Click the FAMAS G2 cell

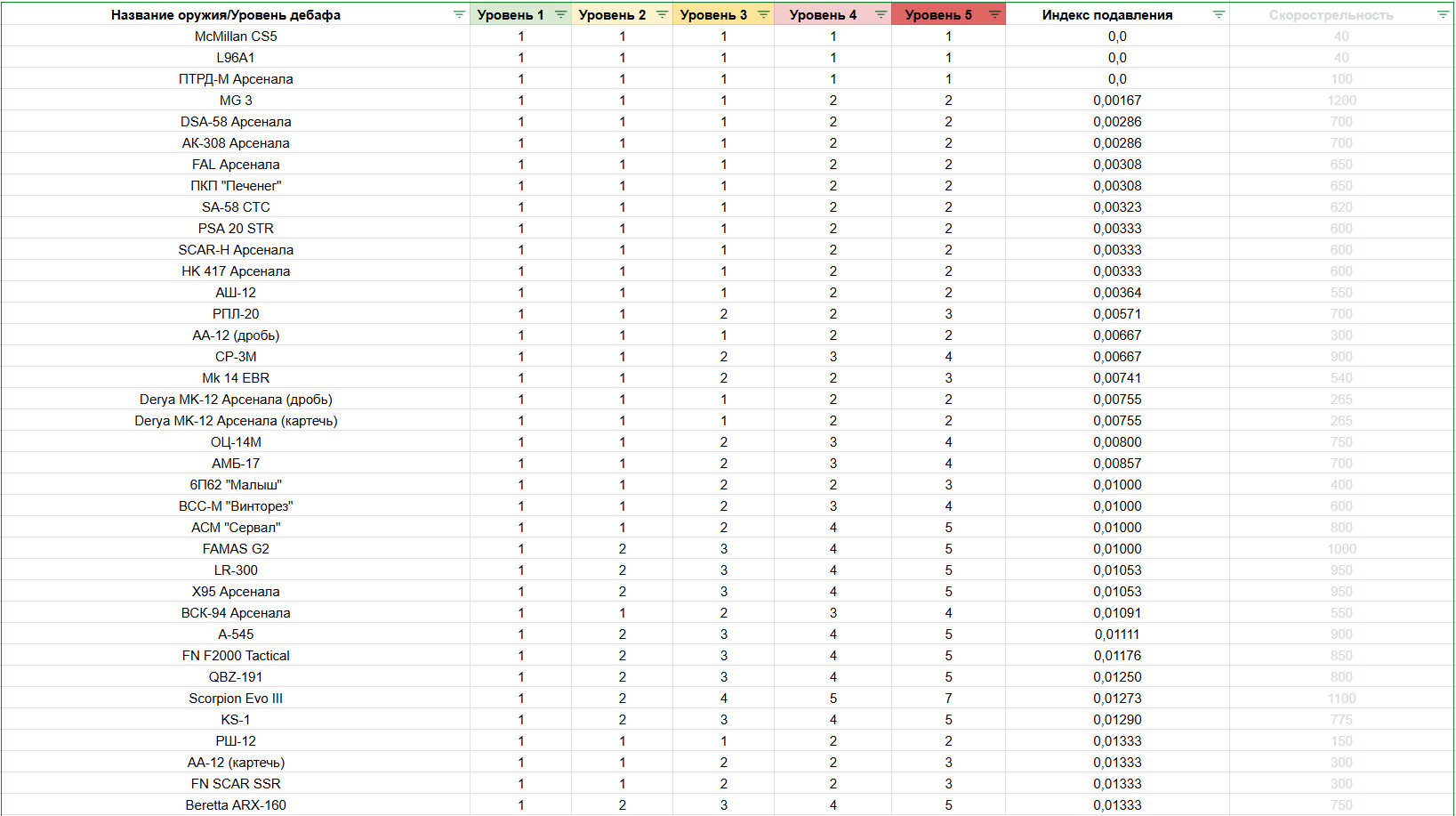pyautogui.click(x=236, y=549)
